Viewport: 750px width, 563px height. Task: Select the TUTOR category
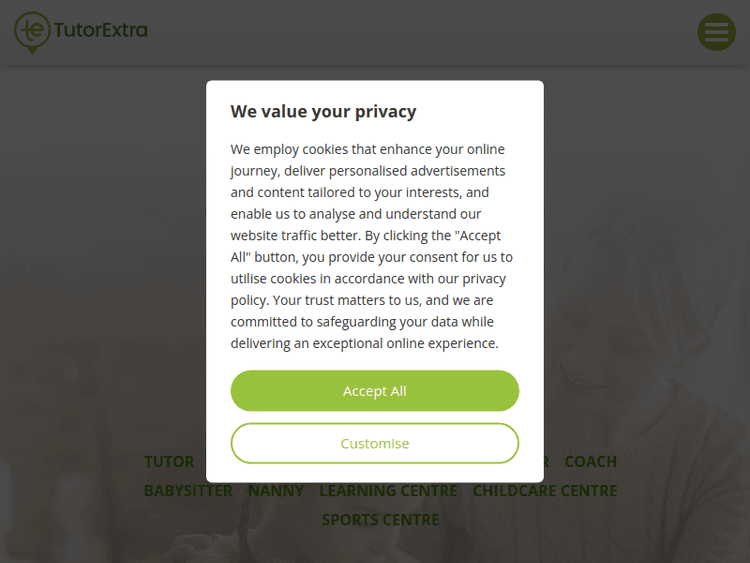169,462
